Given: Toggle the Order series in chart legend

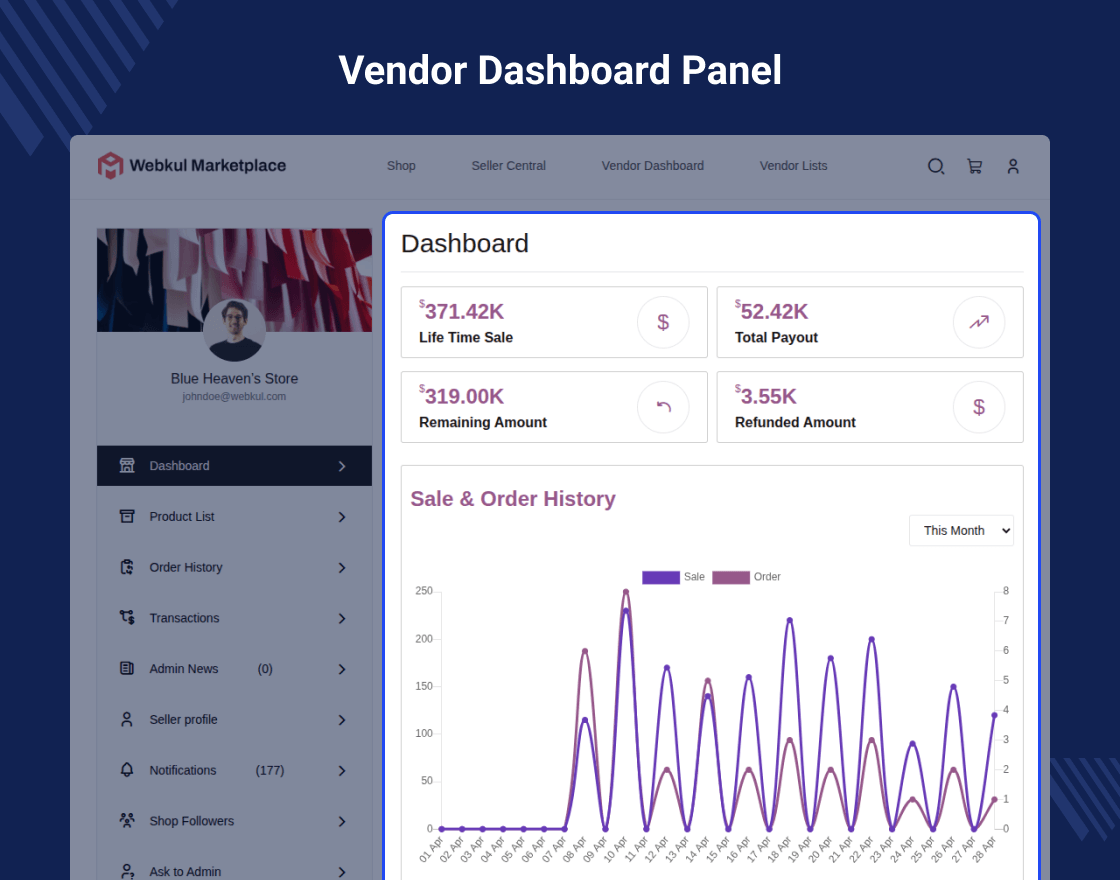Looking at the screenshot, I should tap(746, 577).
